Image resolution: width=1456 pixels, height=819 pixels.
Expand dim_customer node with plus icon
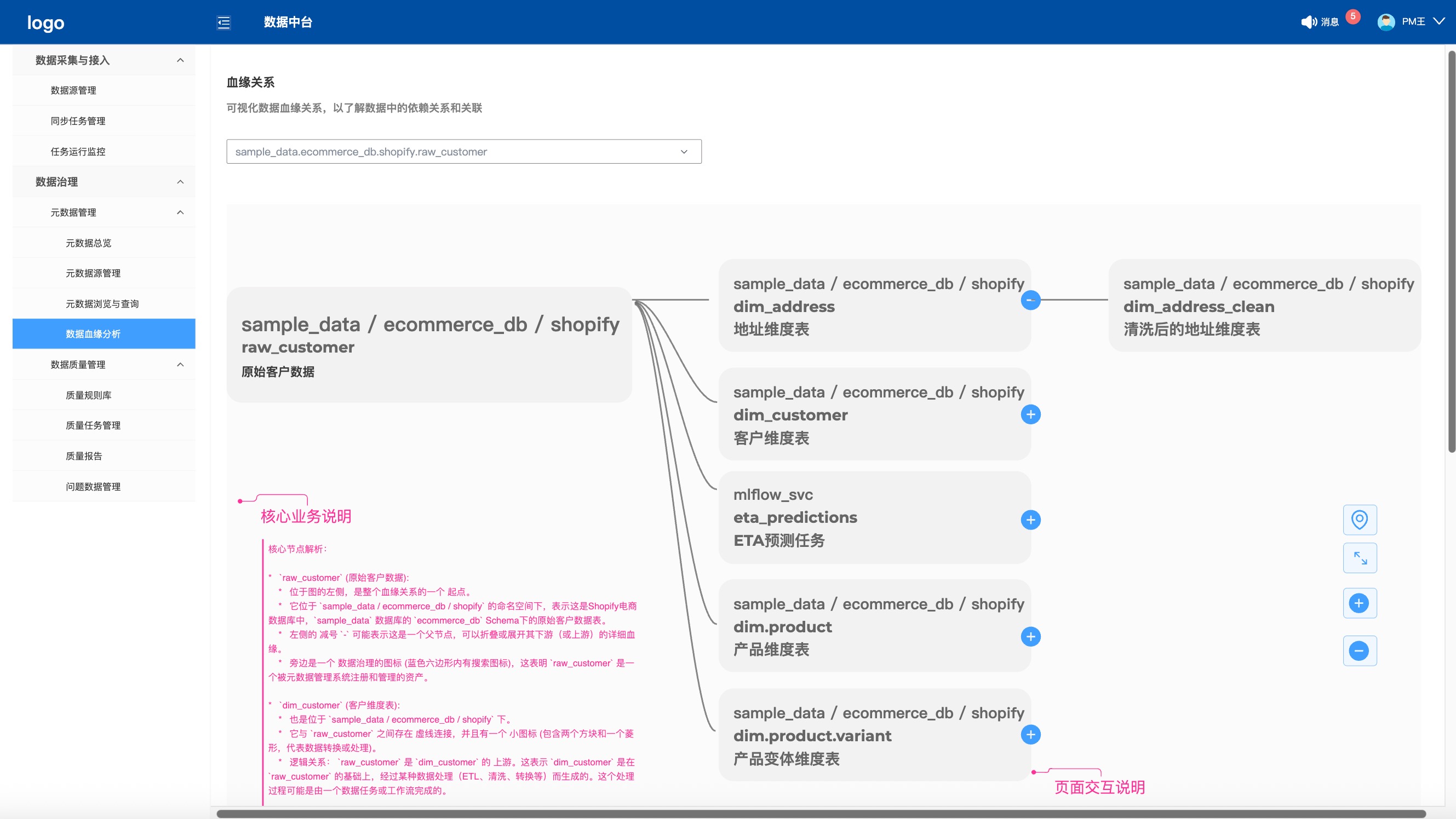tap(1031, 414)
